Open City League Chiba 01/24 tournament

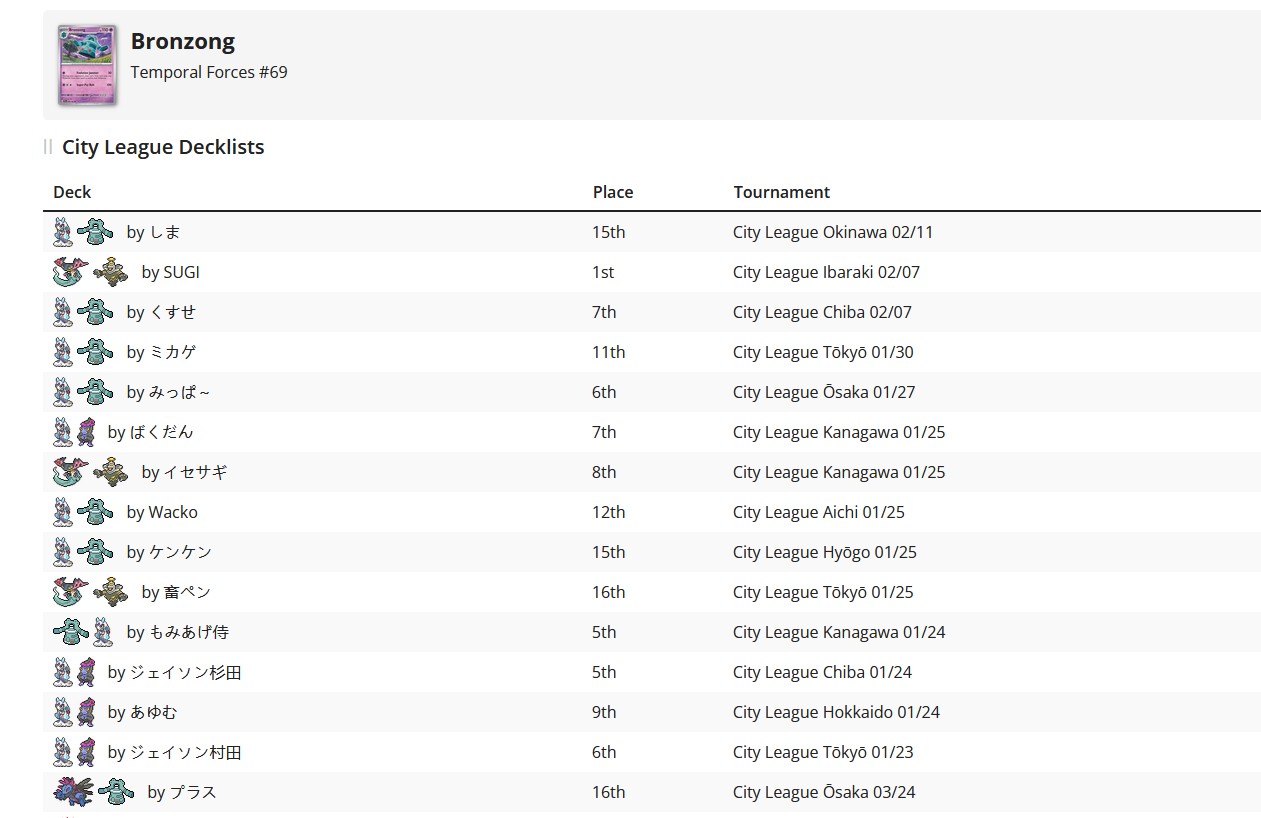822,672
